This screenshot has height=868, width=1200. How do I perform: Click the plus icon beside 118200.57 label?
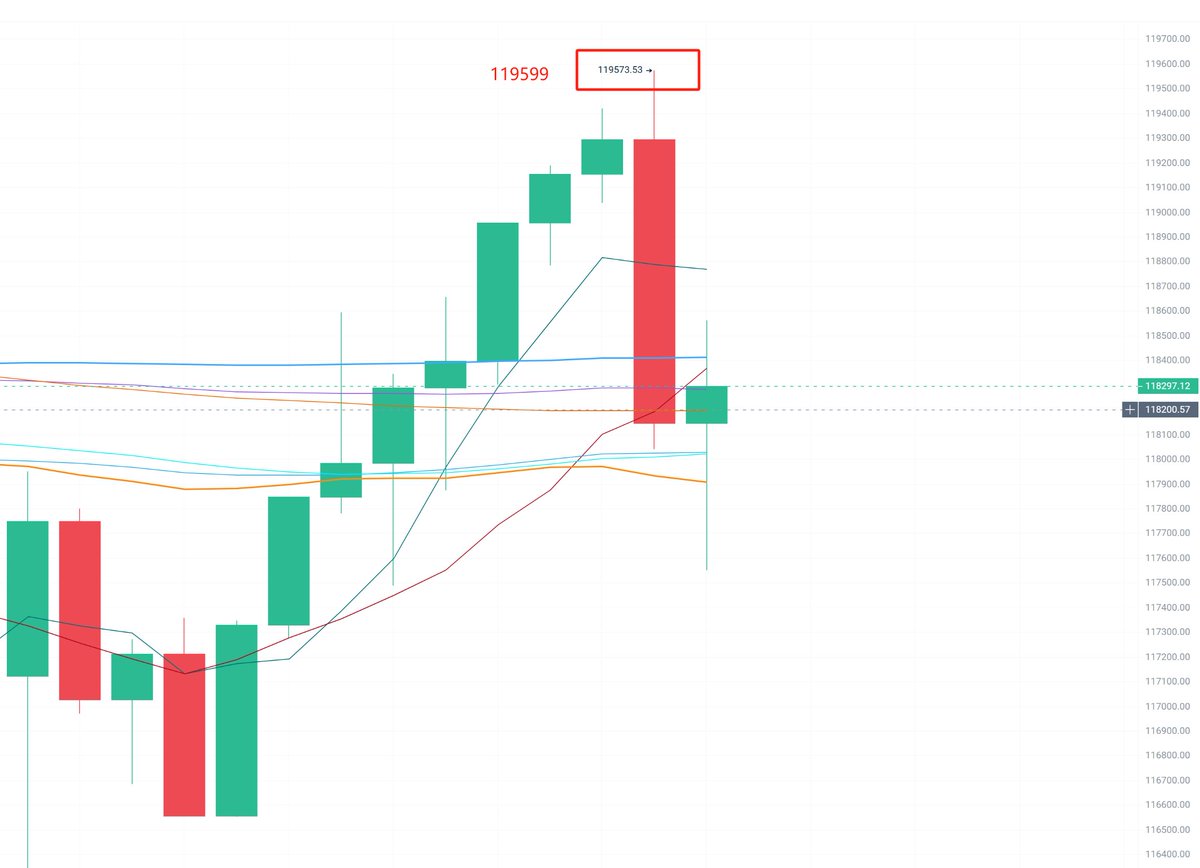pos(1130,410)
